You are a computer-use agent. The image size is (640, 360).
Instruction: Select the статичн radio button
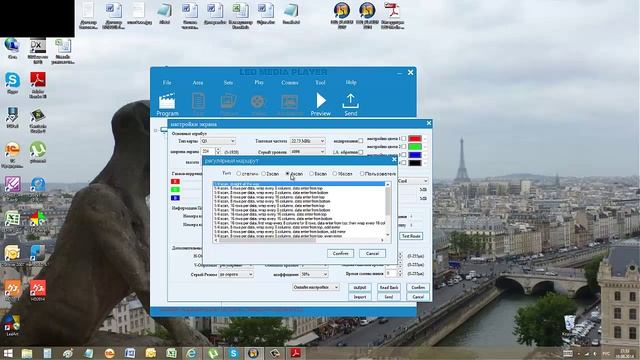tap(239, 174)
